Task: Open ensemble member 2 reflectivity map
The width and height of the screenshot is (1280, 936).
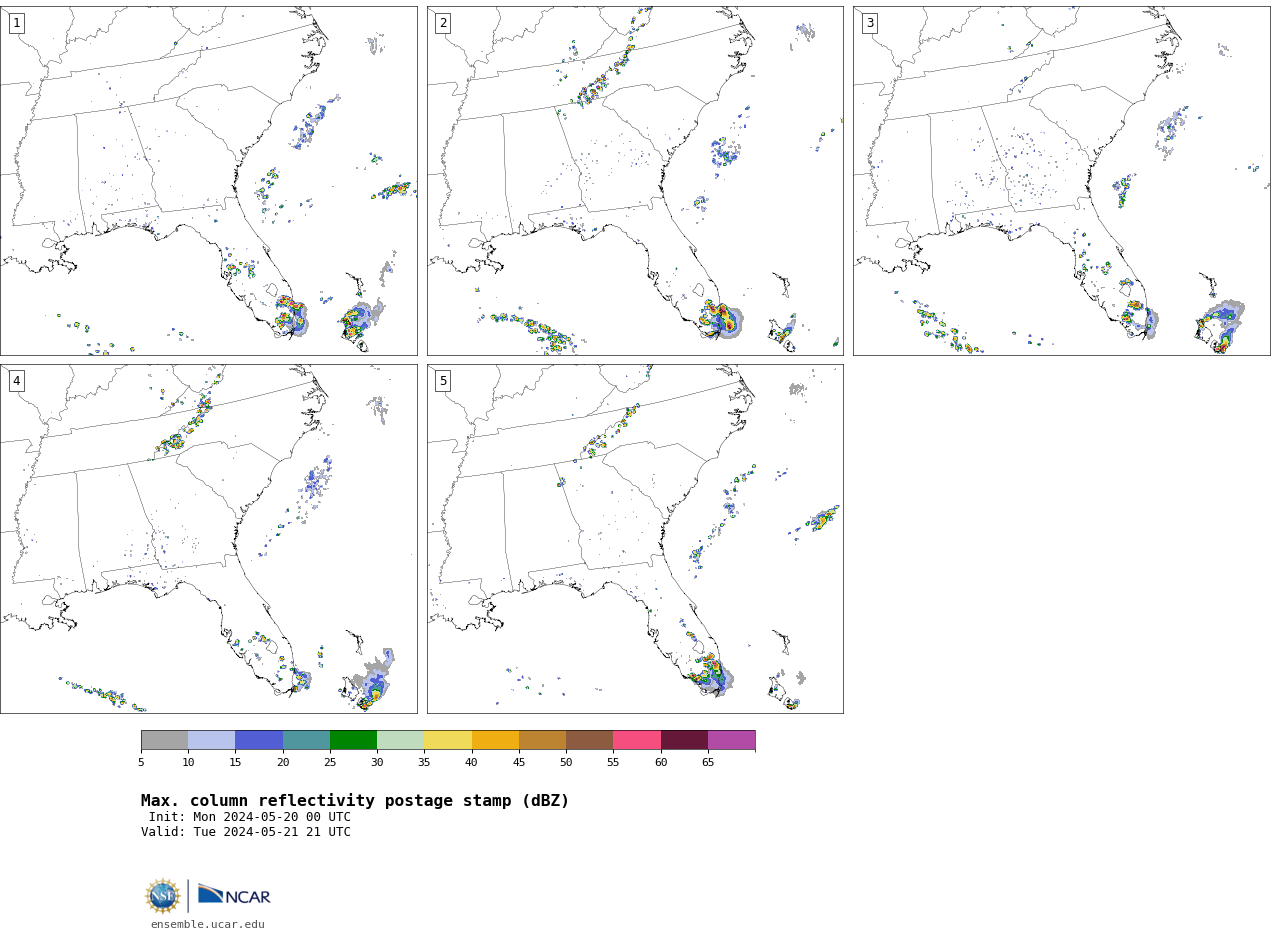Action: coord(635,181)
